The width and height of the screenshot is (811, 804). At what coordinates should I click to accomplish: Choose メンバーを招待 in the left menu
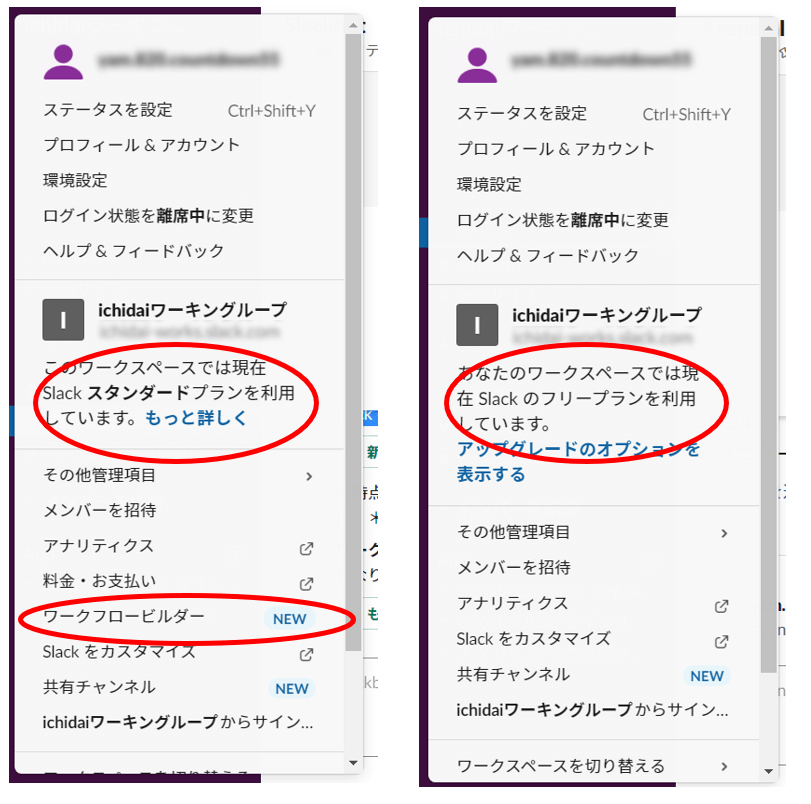pyautogui.click(x=179, y=511)
